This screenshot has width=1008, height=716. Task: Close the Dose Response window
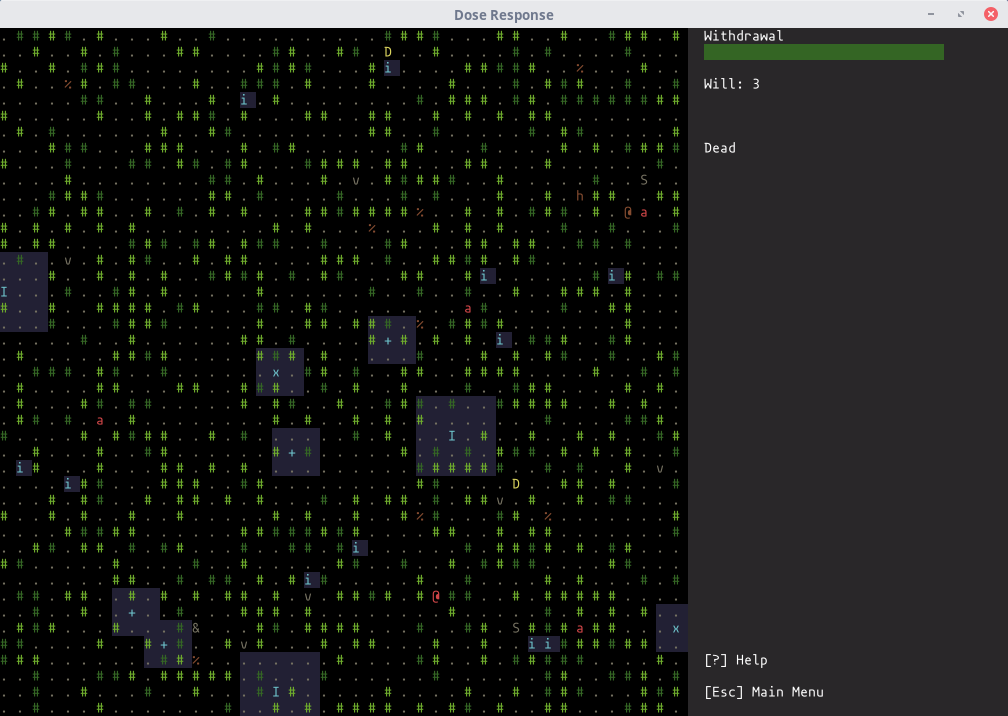point(991,14)
